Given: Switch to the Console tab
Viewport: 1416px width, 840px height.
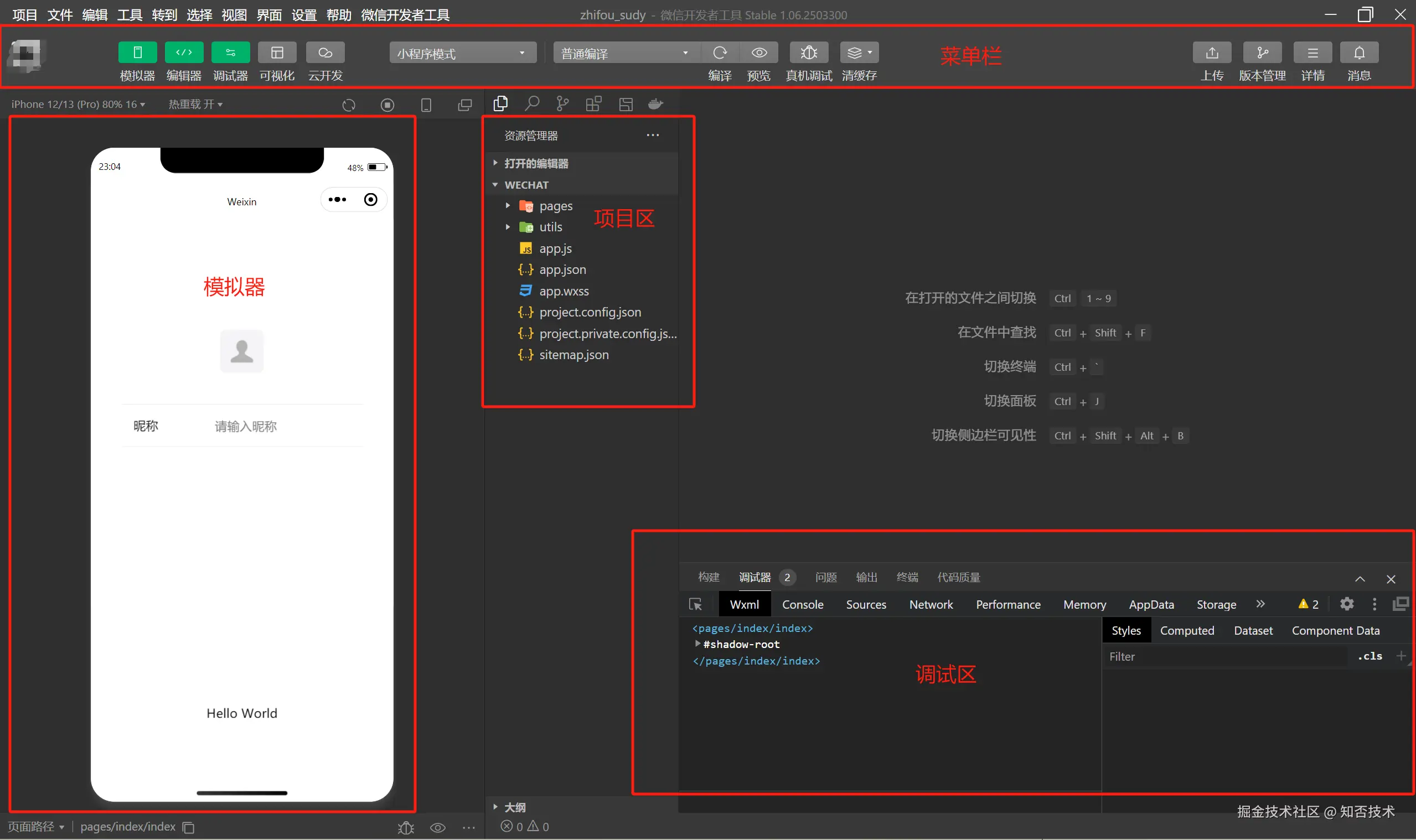Looking at the screenshot, I should click(802, 604).
